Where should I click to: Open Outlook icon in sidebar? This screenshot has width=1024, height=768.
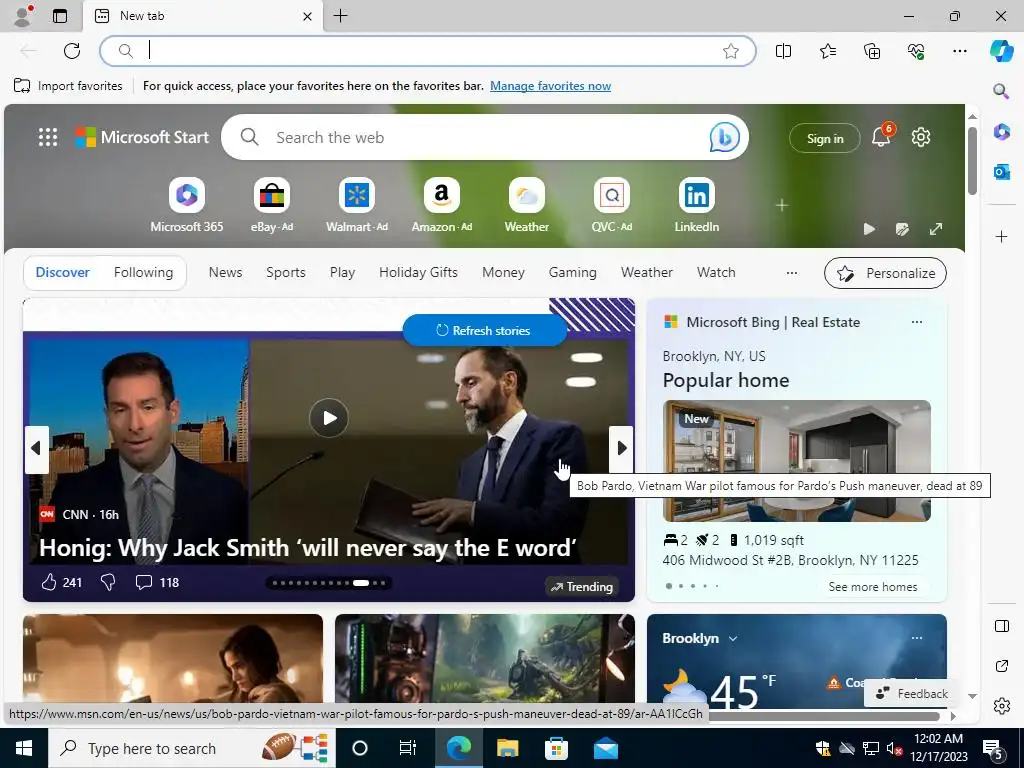coord(1001,172)
